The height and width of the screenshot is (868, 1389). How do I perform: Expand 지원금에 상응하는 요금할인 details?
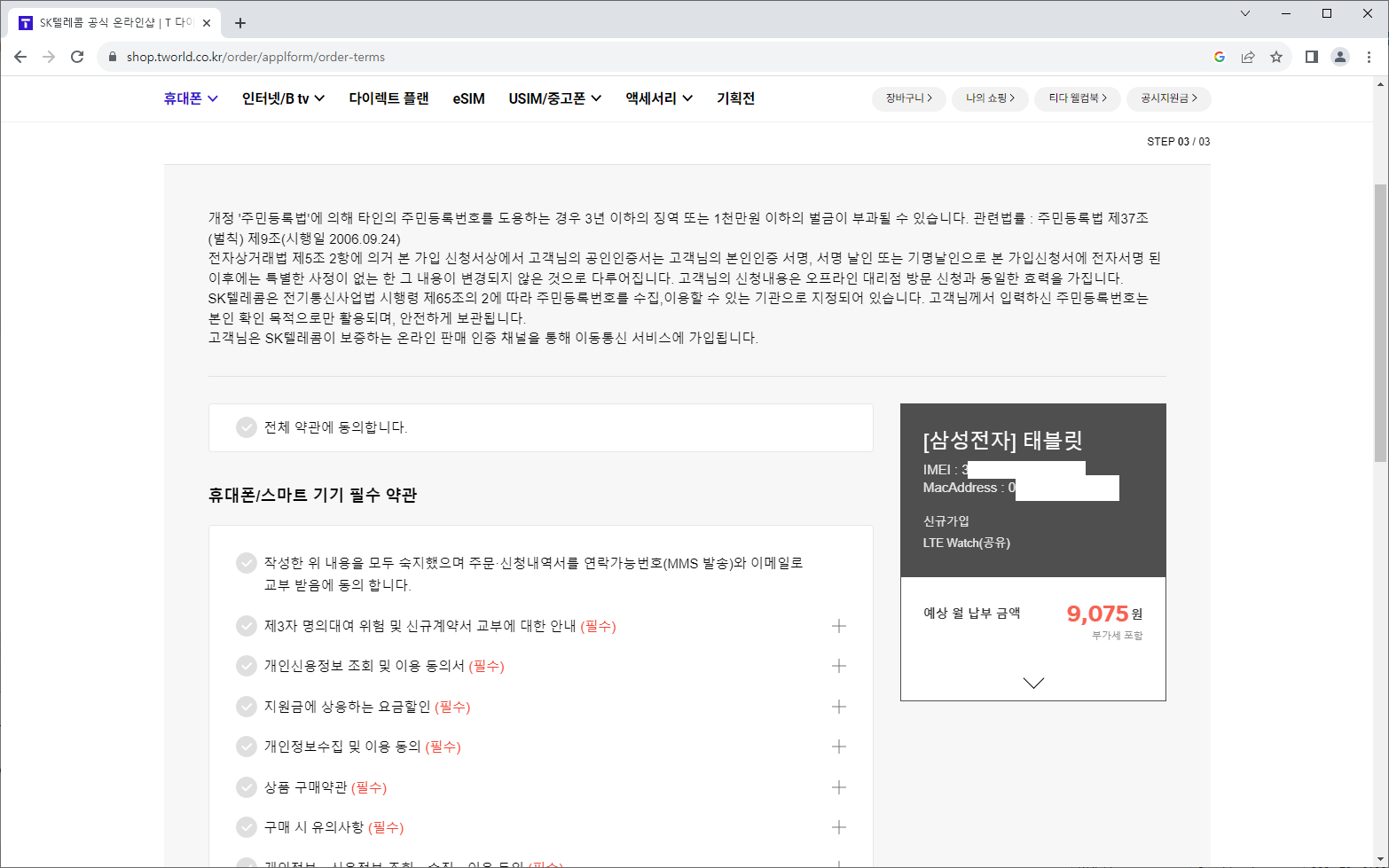(x=839, y=707)
